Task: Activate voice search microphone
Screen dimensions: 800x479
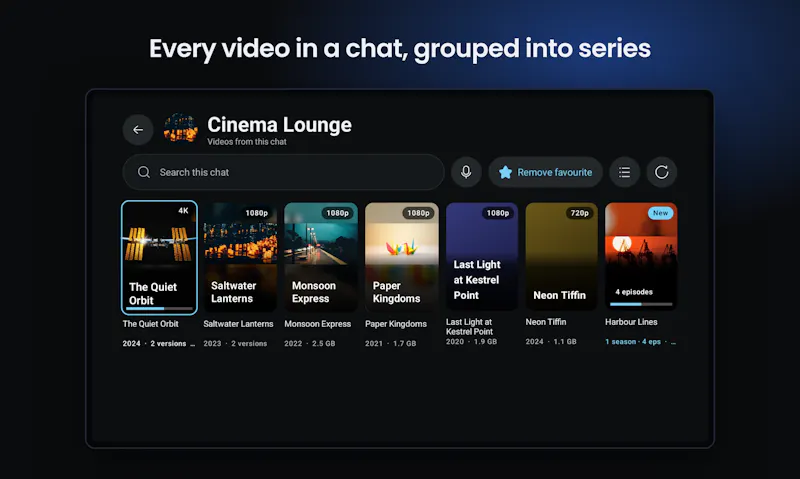Action: tap(466, 172)
